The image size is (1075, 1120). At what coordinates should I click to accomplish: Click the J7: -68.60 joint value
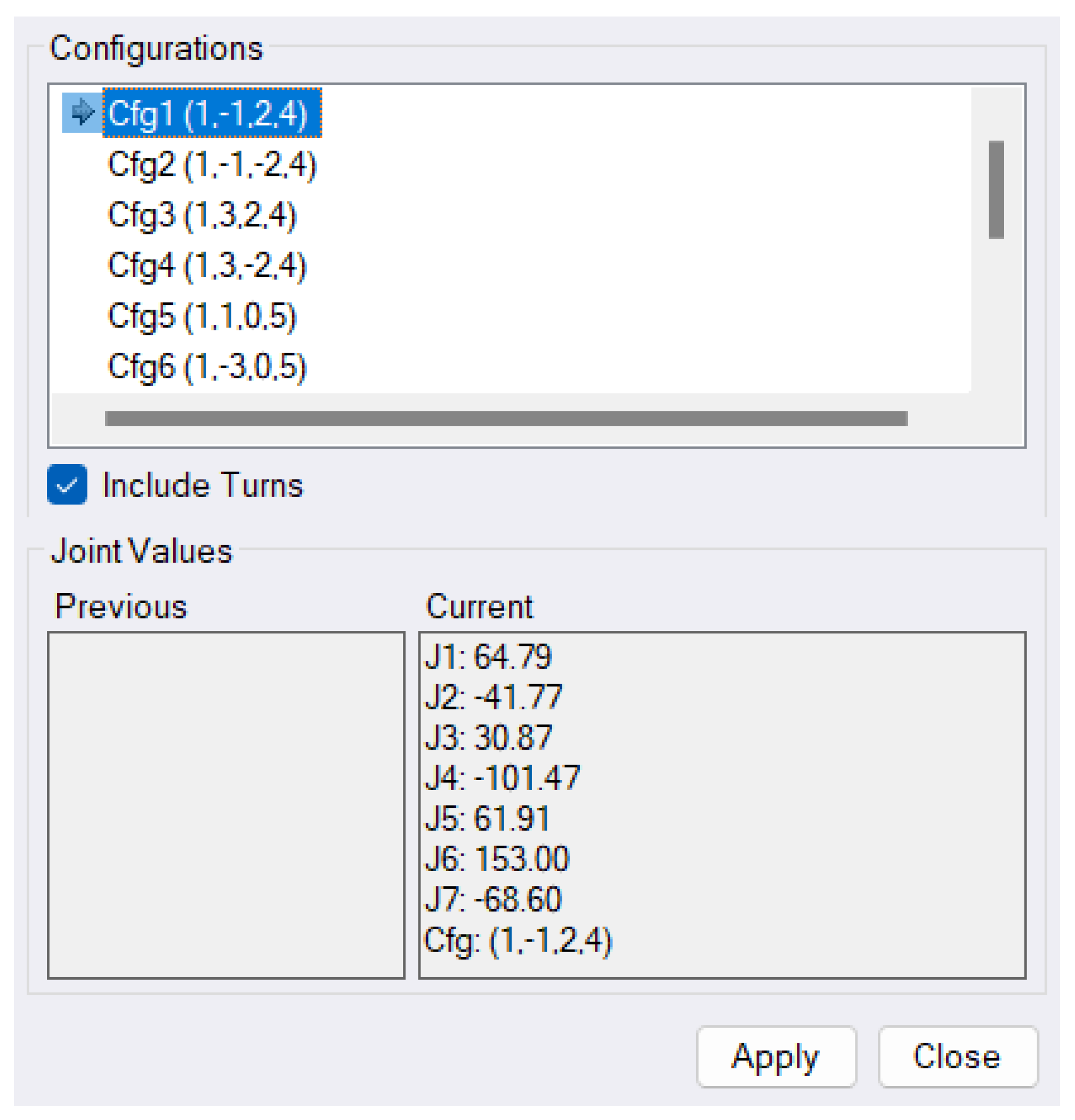tap(492, 899)
